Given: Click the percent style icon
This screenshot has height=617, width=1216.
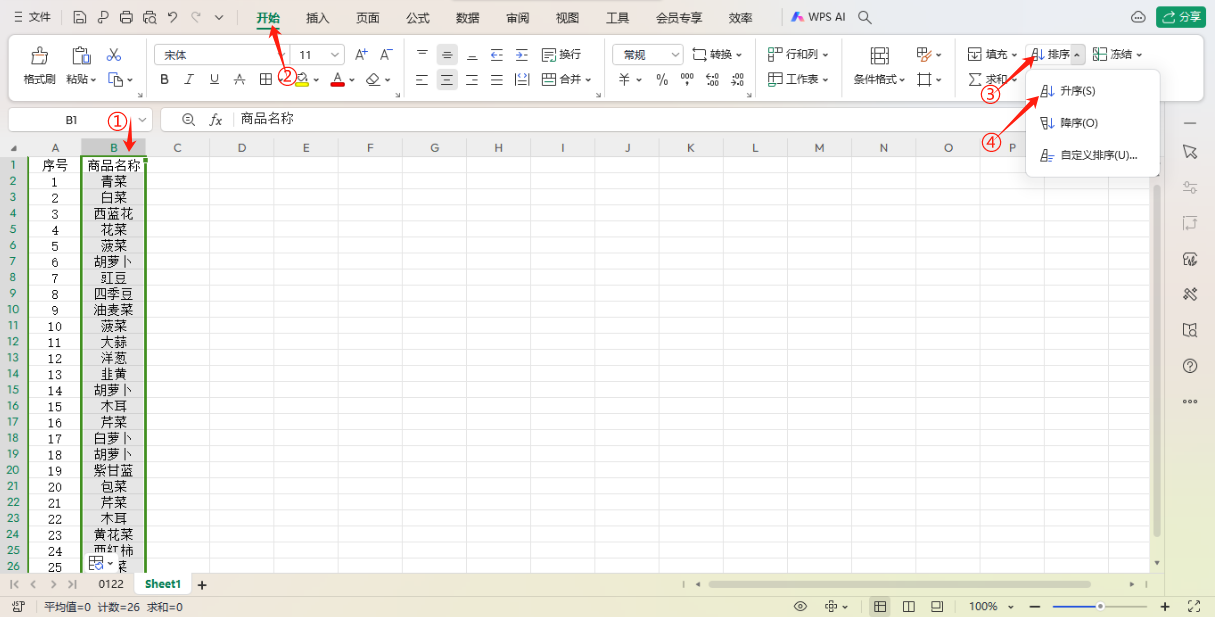Looking at the screenshot, I should (x=662, y=79).
